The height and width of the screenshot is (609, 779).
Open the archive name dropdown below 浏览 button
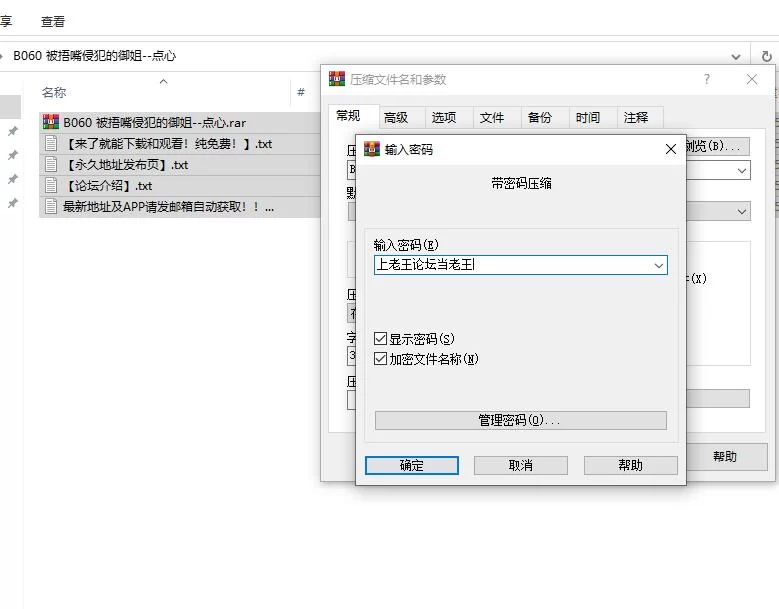741,171
